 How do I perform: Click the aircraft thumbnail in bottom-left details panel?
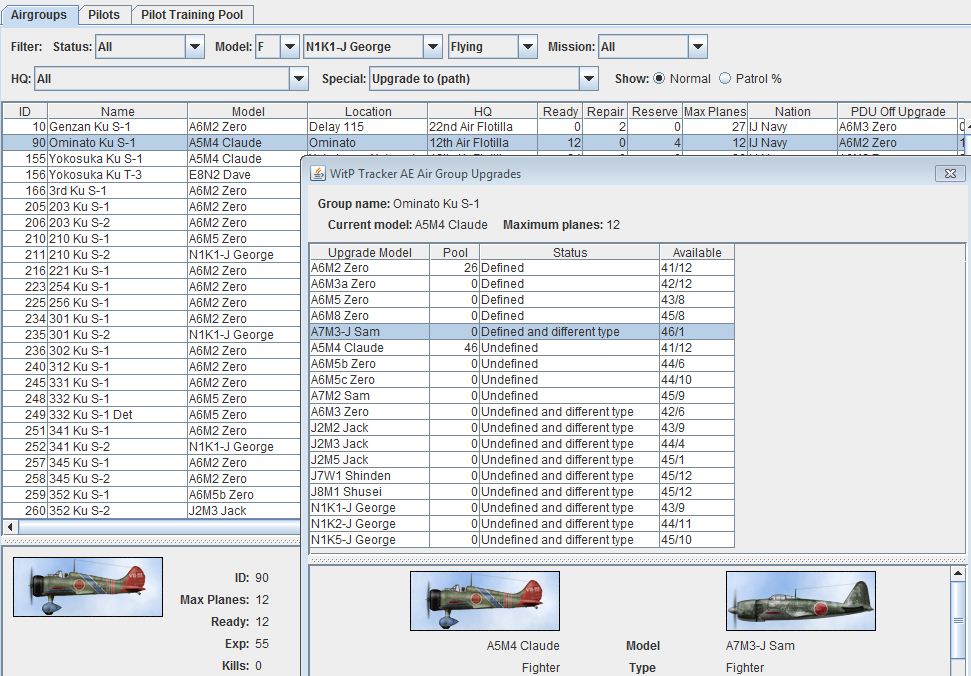[87, 586]
